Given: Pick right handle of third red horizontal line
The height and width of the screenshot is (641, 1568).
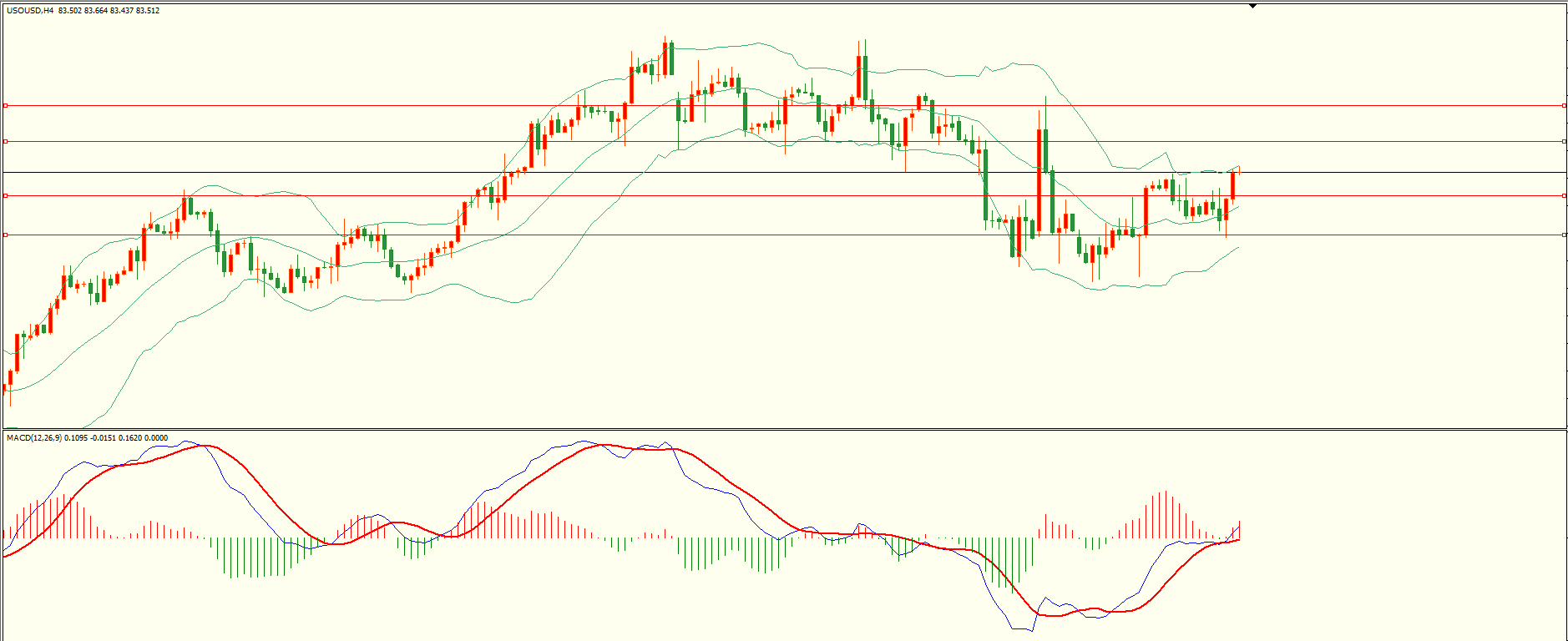Looking at the screenshot, I should tap(1563, 196).
